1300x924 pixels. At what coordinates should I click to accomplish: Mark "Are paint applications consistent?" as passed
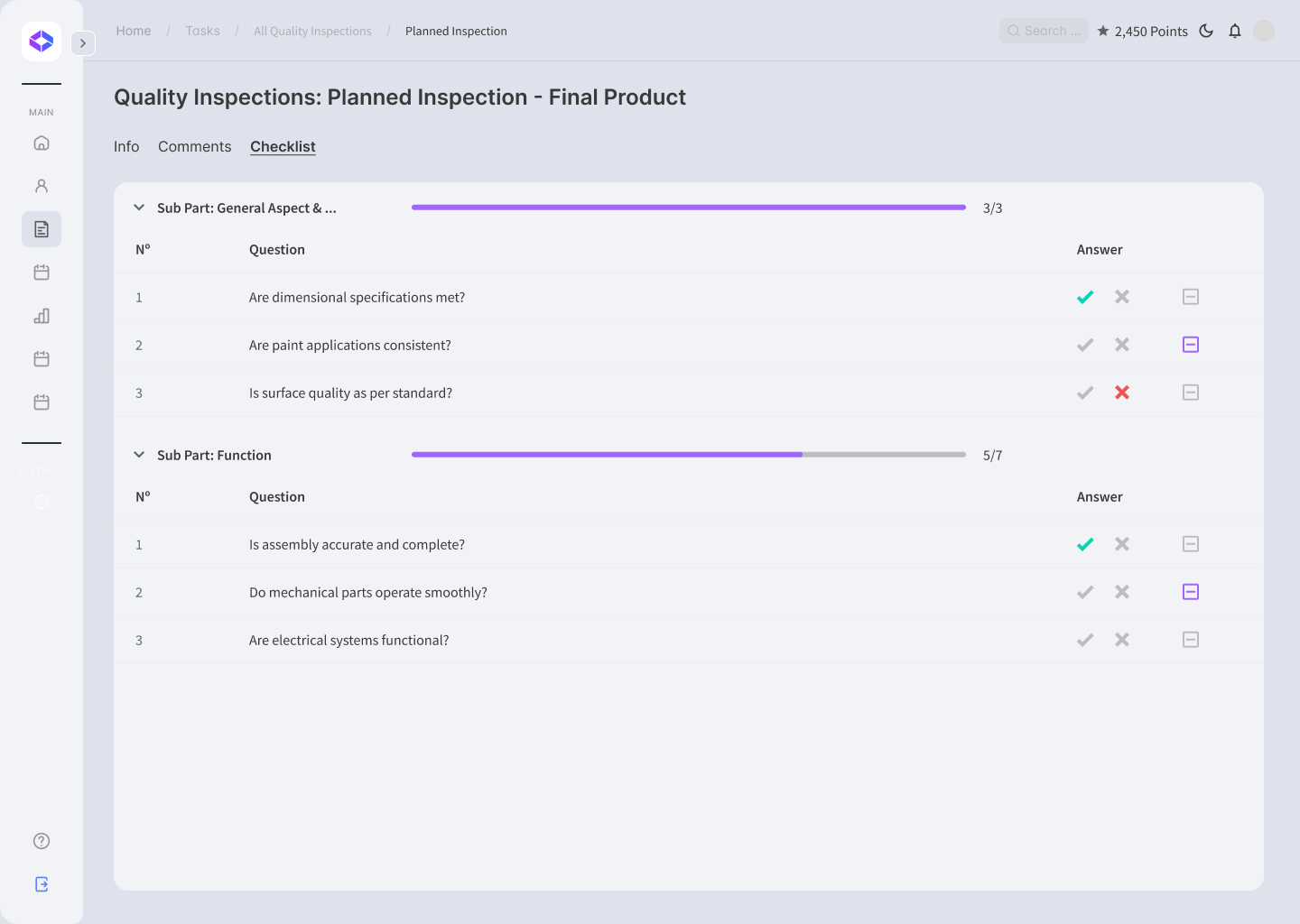(x=1085, y=345)
